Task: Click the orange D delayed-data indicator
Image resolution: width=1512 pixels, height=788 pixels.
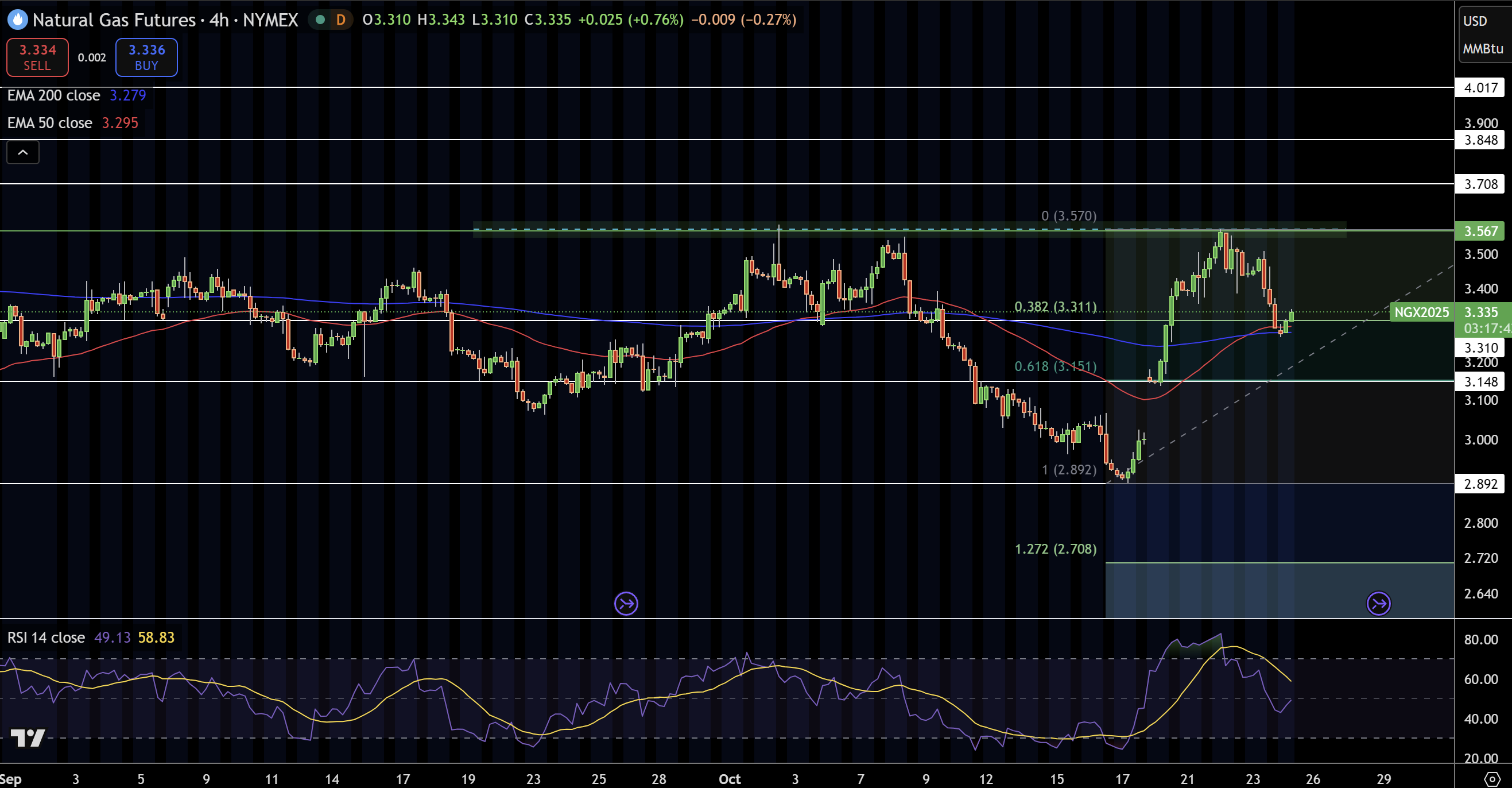Action: [x=340, y=20]
